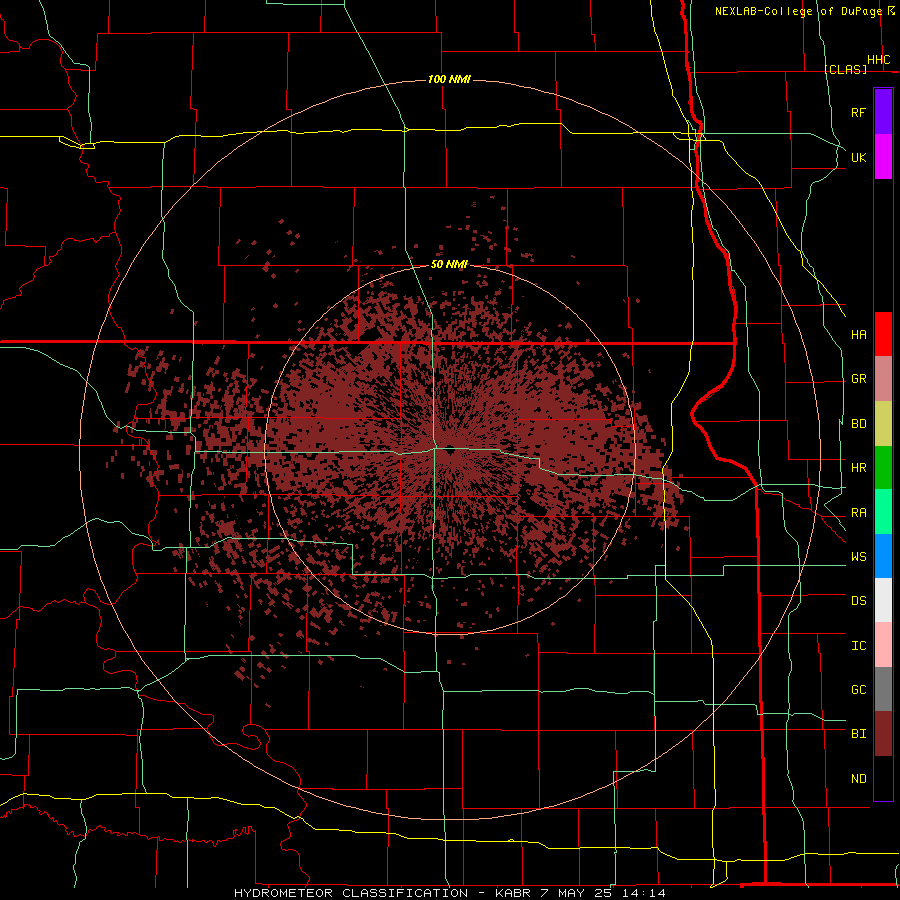Viewport: 900px width, 900px height.
Task: Click the radar site center point
Action: [x=449, y=450]
